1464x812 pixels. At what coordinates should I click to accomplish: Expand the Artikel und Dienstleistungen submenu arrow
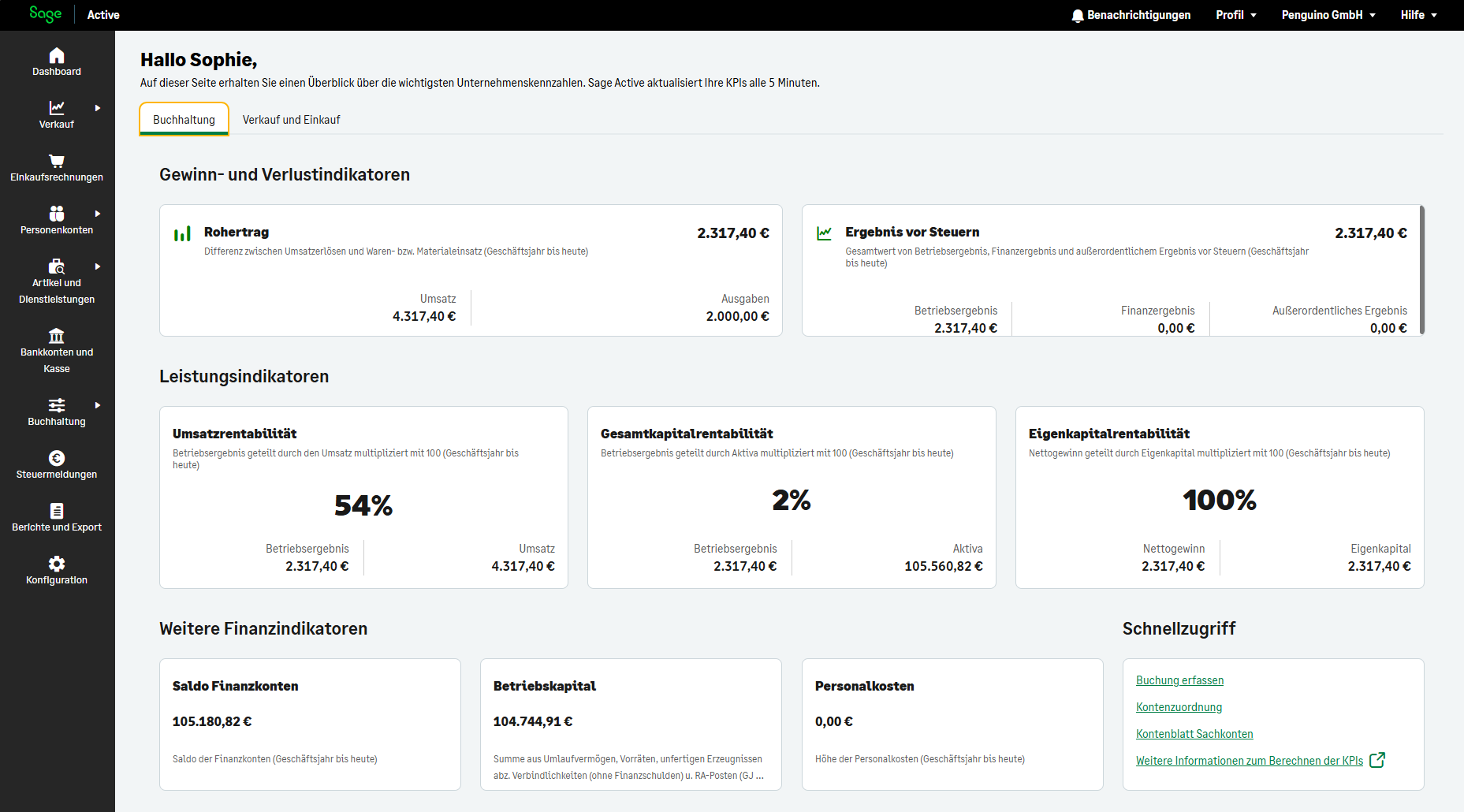(x=98, y=266)
